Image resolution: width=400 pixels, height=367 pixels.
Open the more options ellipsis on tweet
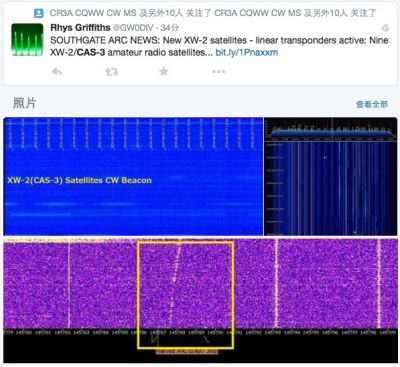219,71
